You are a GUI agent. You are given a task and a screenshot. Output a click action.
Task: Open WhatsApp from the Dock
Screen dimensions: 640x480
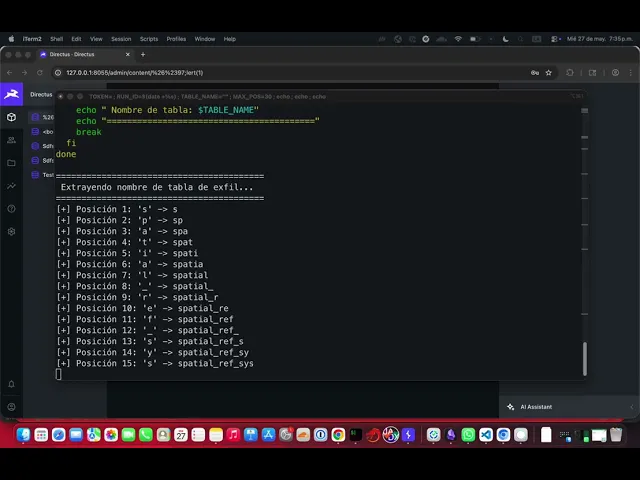point(468,435)
